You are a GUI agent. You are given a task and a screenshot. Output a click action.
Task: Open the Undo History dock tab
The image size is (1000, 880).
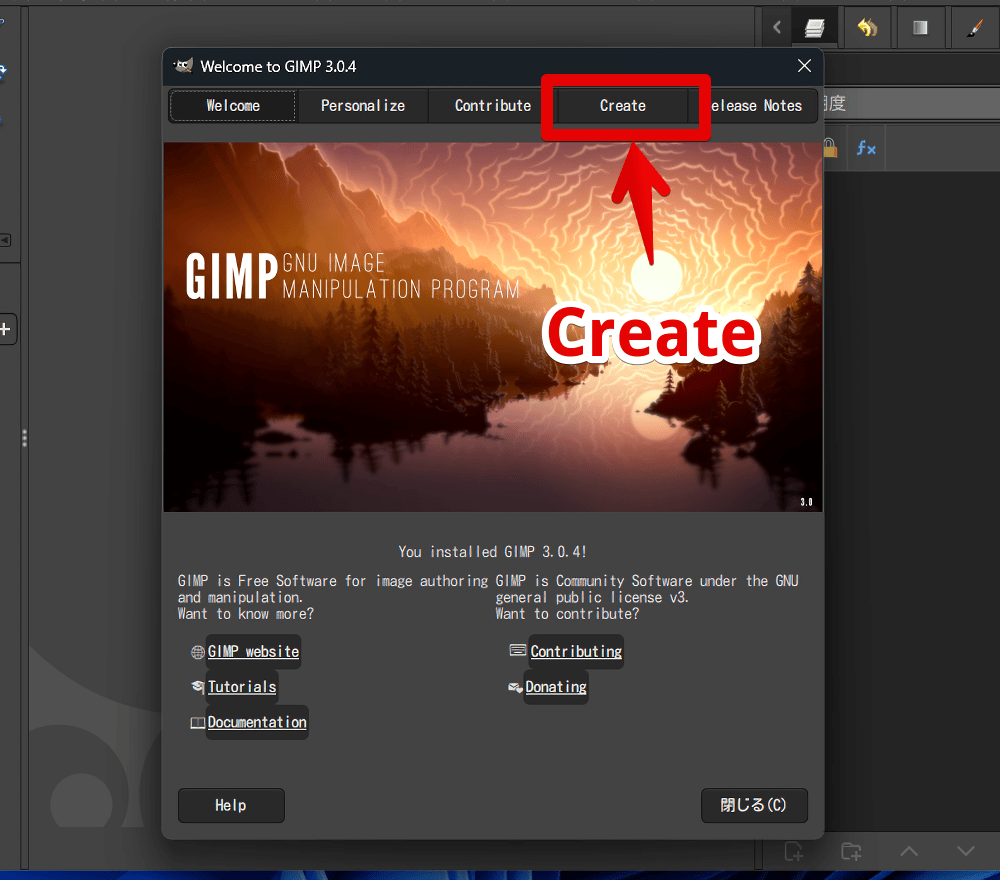pyautogui.click(x=867, y=27)
